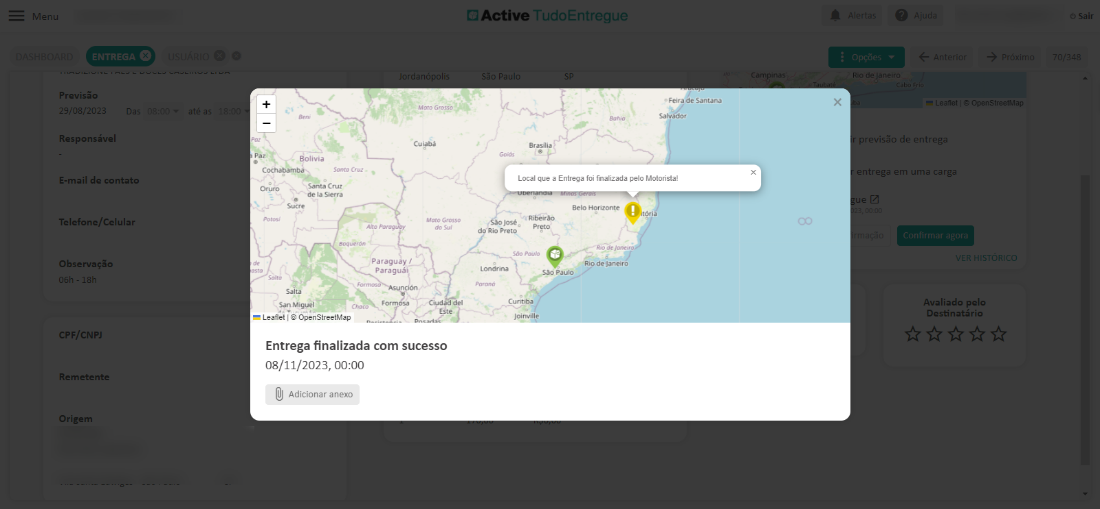Rate three stars under Avaliado pelo Destinatário
Viewport: 1100px width, 509px height.
955,334
